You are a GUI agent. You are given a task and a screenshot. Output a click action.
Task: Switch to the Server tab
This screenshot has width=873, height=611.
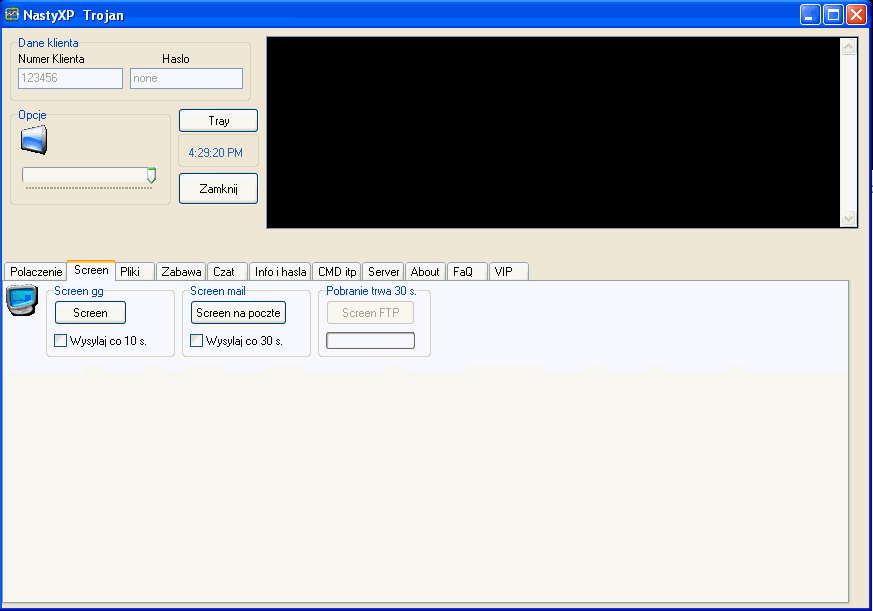point(383,271)
